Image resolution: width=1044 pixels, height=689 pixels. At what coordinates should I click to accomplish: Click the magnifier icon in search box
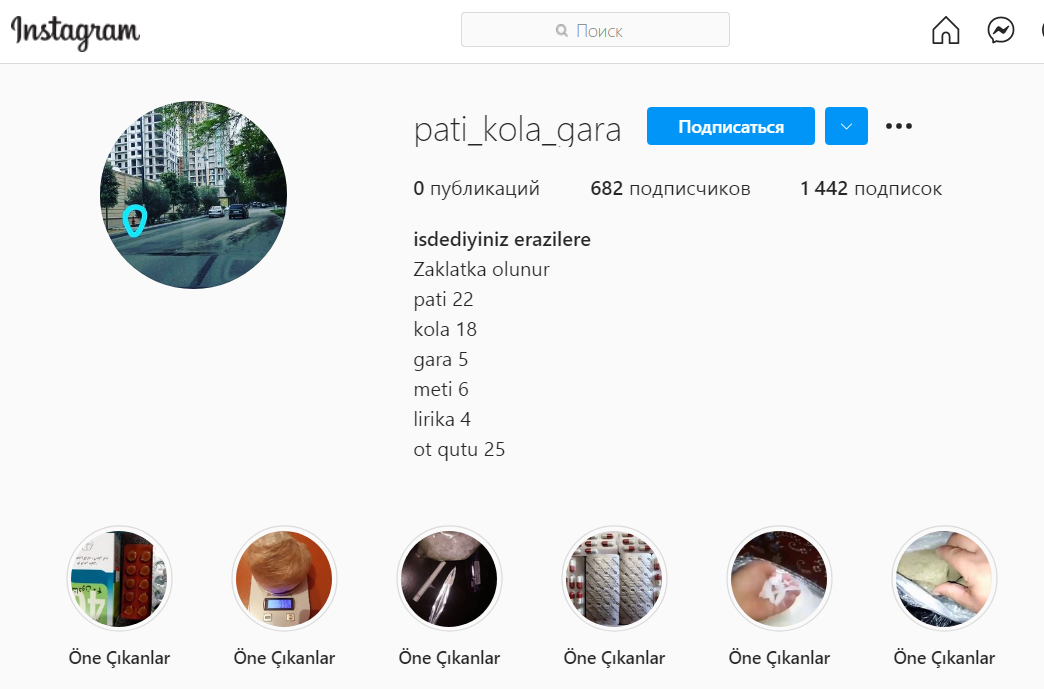point(562,30)
